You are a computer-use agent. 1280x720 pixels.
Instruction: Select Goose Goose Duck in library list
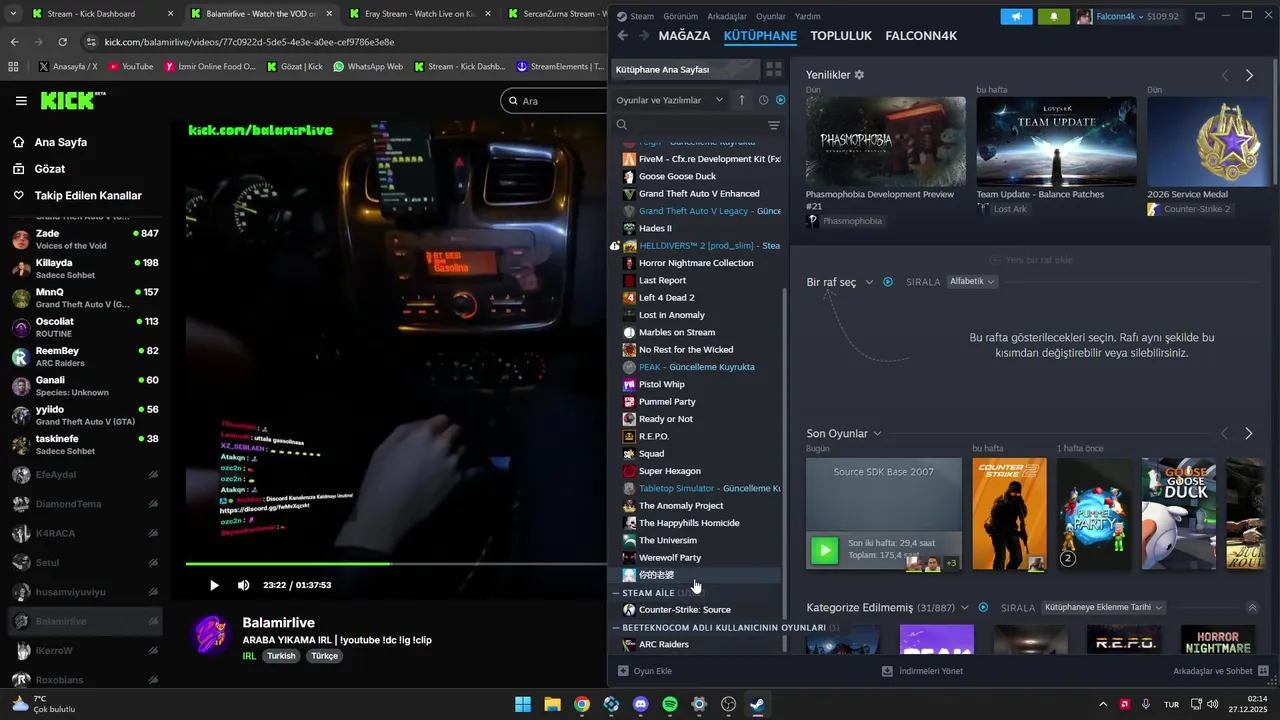[677, 176]
